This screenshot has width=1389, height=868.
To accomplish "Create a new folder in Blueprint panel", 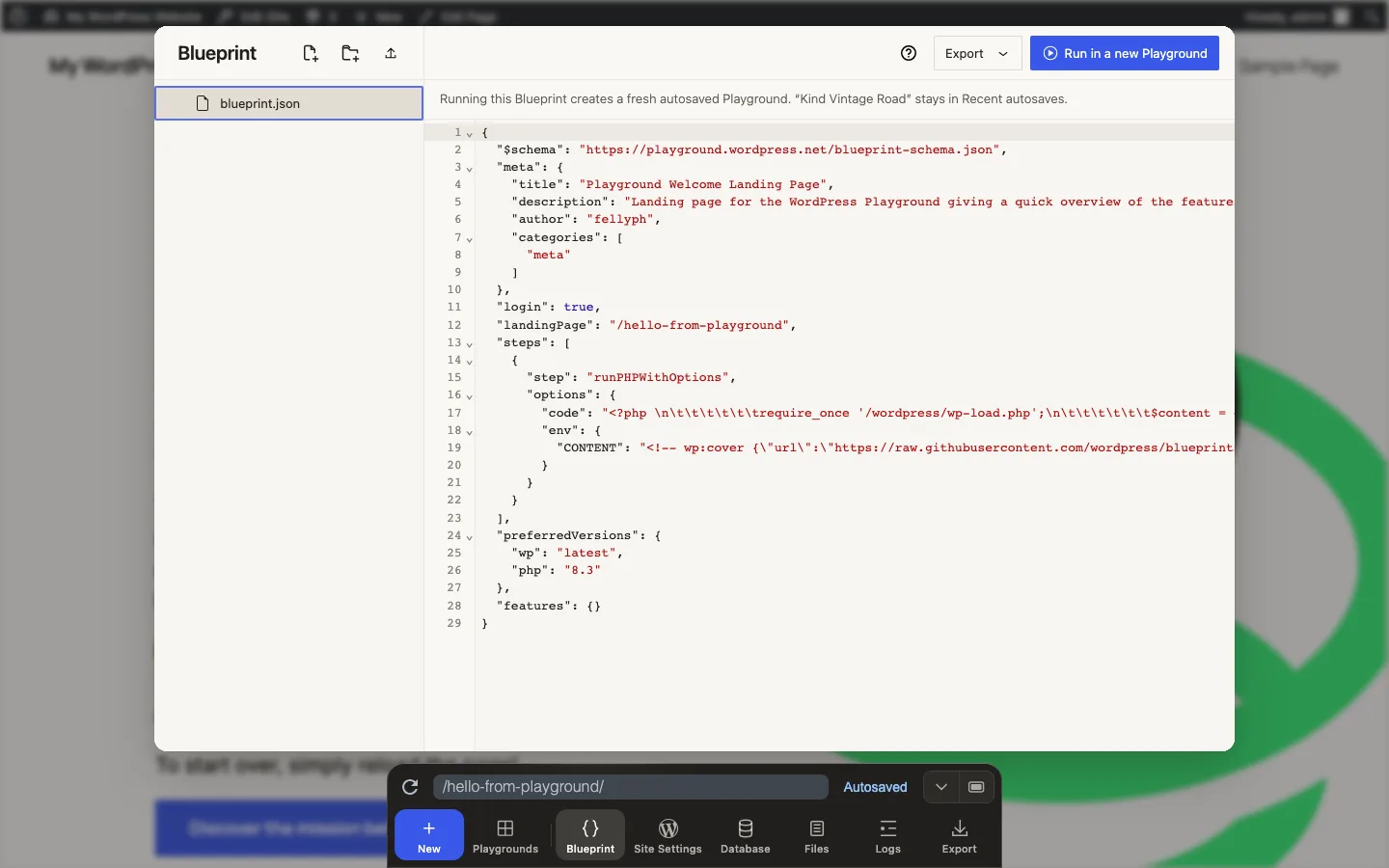I will click(x=350, y=54).
